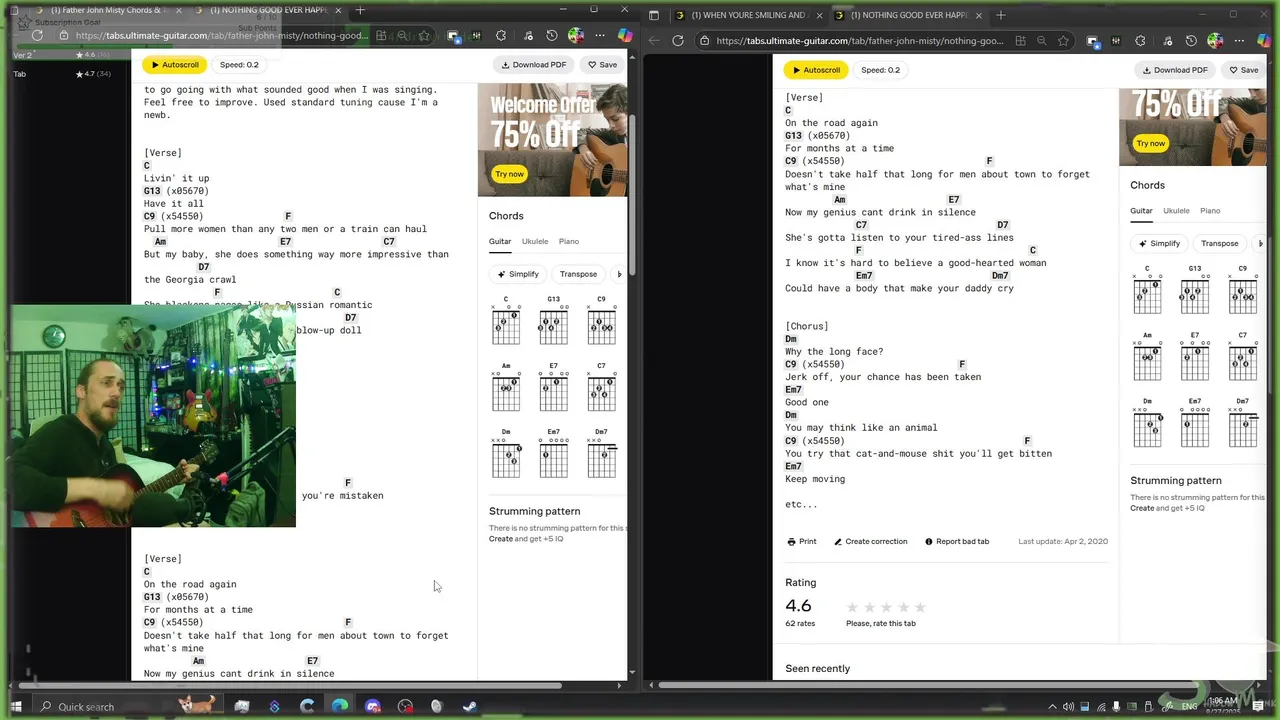Open Speed 0.2 setting in left window
The image size is (1280, 720).
pos(239,64)
